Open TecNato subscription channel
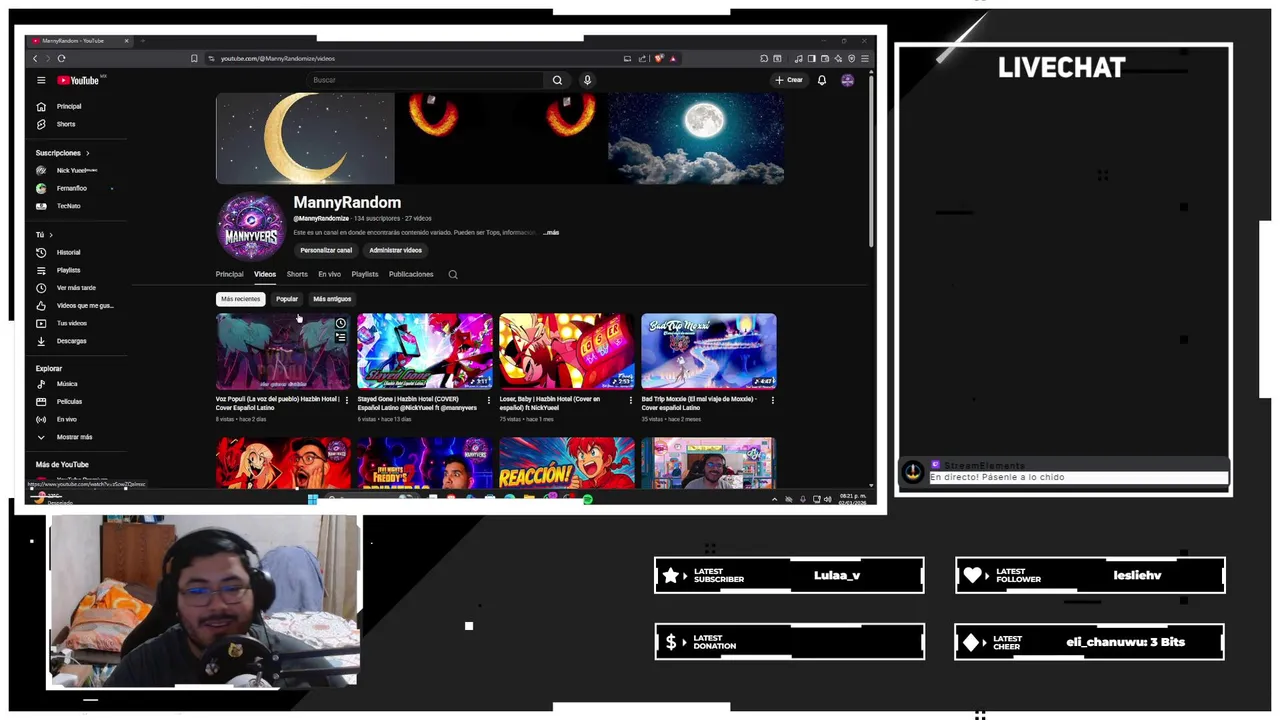Image resolution: width=1280 pixels, height=720 pixels. 68,206
